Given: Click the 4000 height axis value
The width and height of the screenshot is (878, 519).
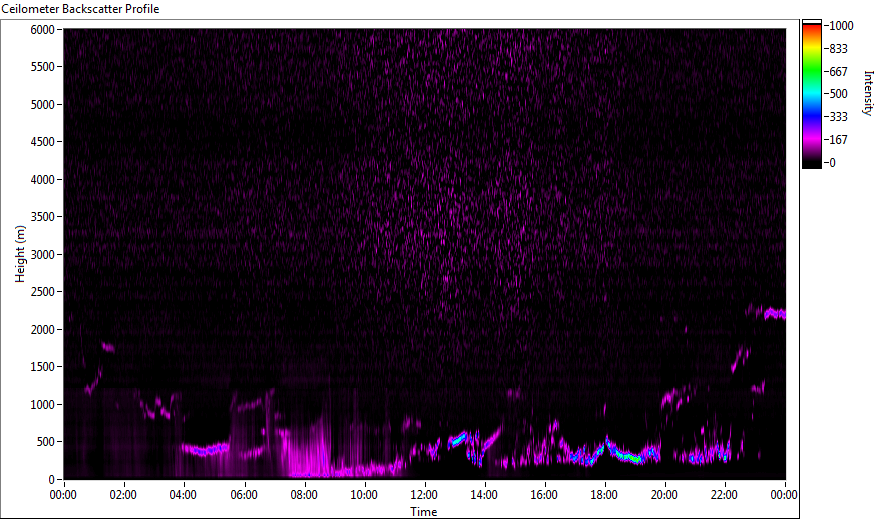Looking at the screenshot, I should click(x=43, y=180).
